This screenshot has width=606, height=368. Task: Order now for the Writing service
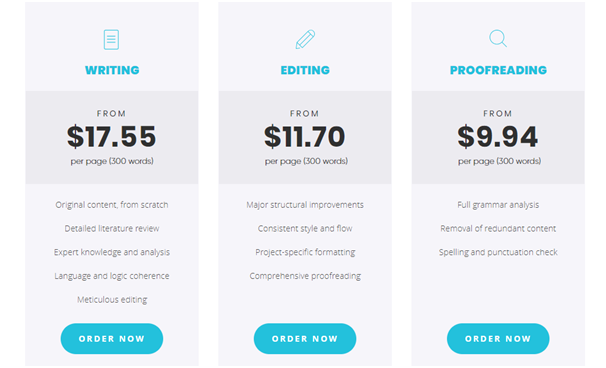[112, 339]
